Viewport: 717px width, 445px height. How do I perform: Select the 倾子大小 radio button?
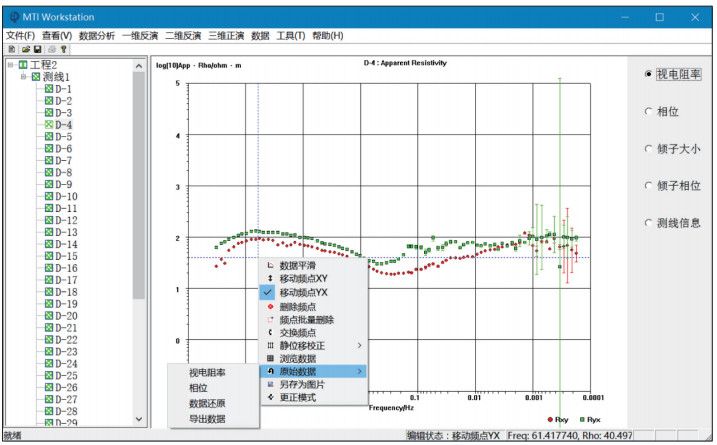coord(649,149)
